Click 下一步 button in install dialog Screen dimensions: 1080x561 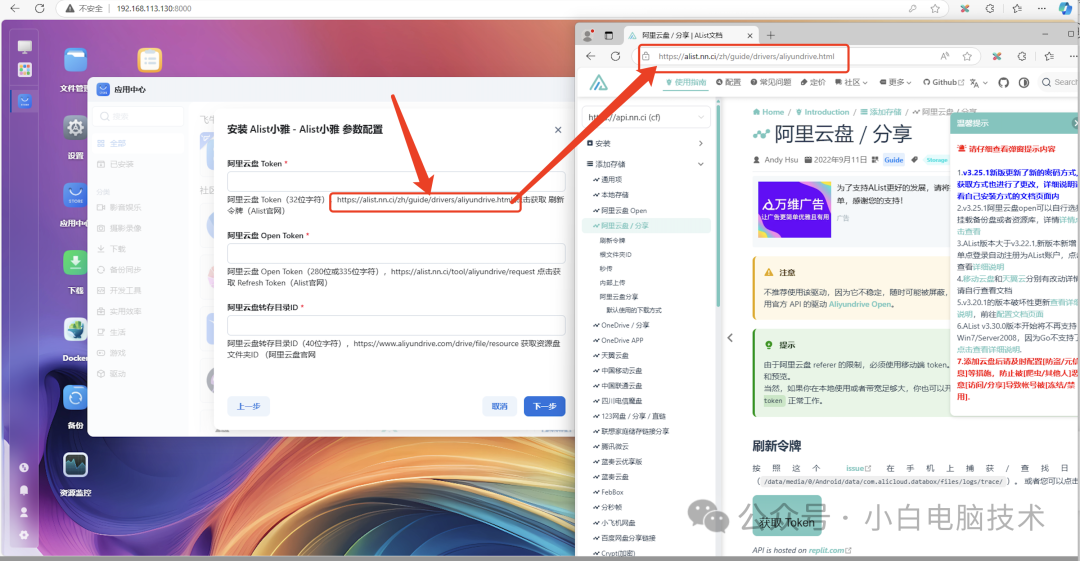click(x=544, y=407)
